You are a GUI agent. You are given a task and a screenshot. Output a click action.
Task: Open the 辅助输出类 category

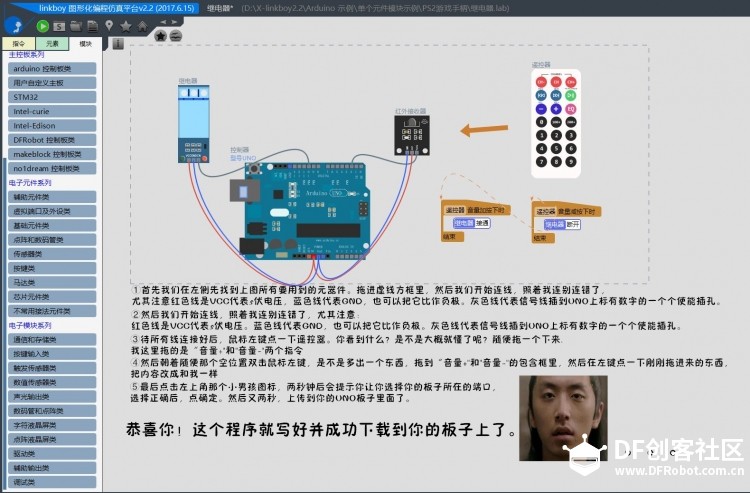pyautogui.click(x=52, y=468)
